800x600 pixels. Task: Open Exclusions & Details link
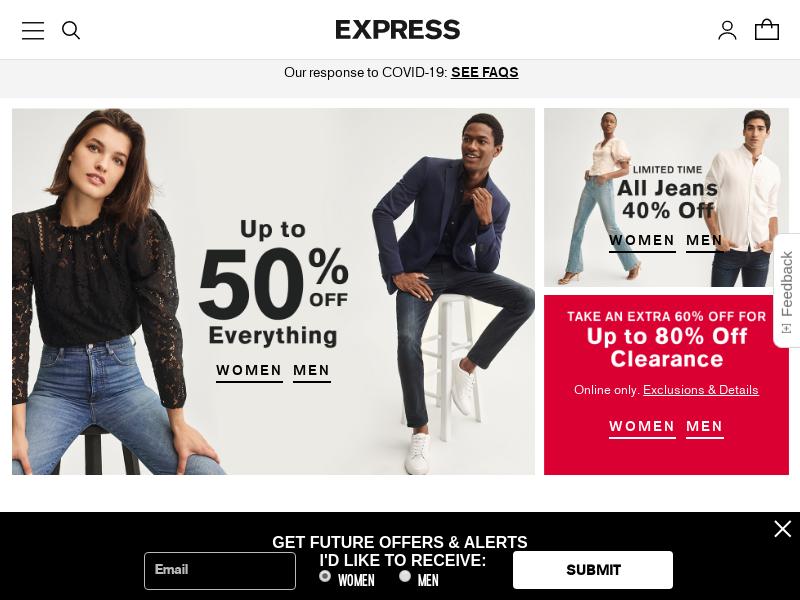coord(701,390)
